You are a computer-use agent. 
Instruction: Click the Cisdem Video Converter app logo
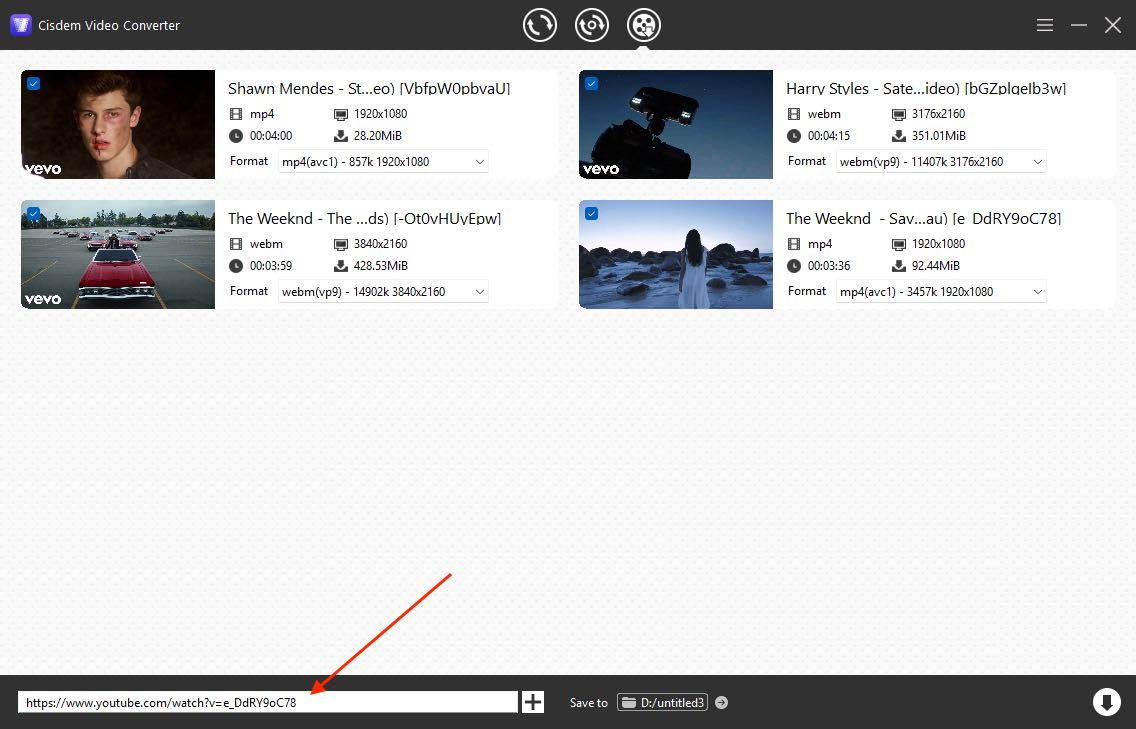click(x=20, y=25)
